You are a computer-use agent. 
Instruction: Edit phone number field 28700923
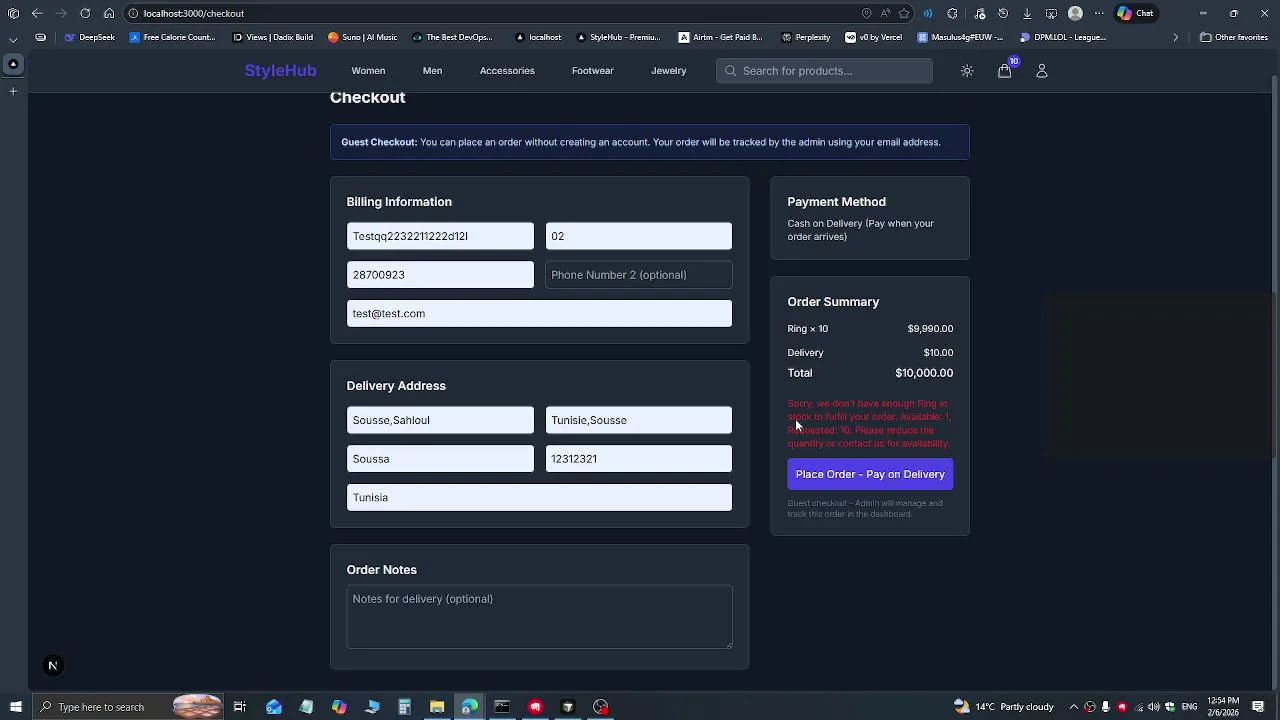tap(440, 275)
